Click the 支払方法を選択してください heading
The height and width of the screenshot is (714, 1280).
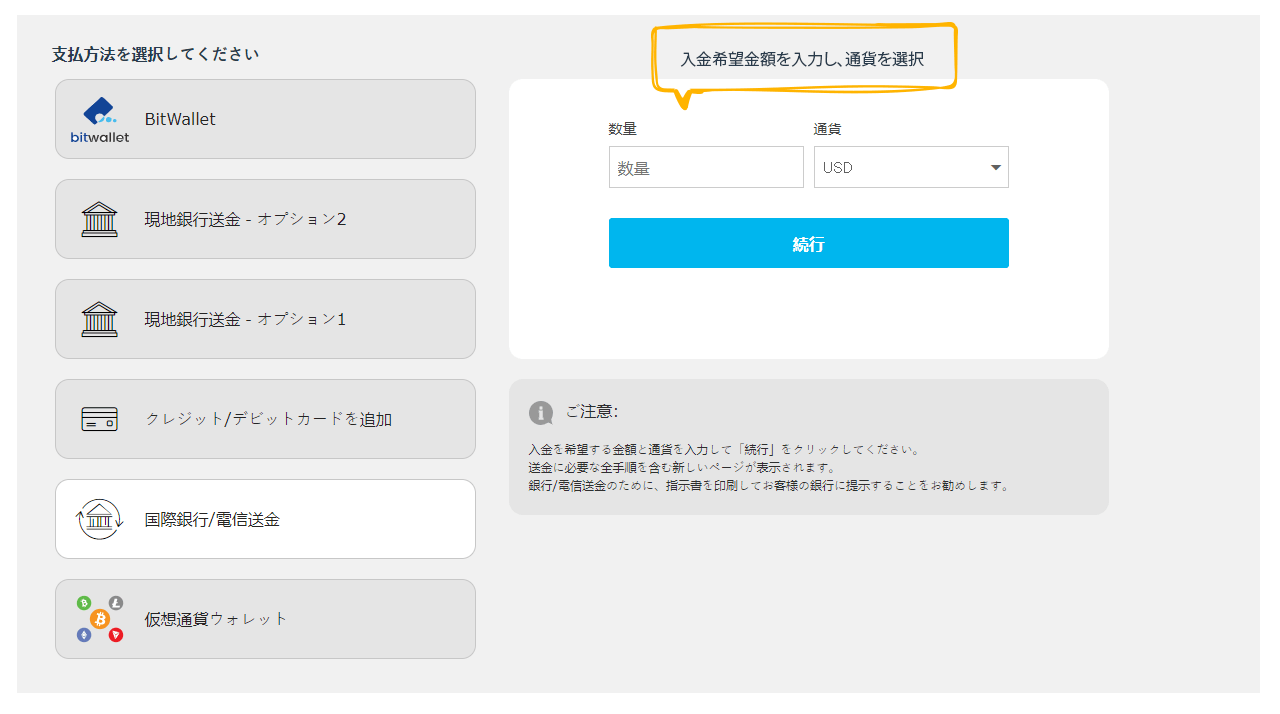pos(155,54)
